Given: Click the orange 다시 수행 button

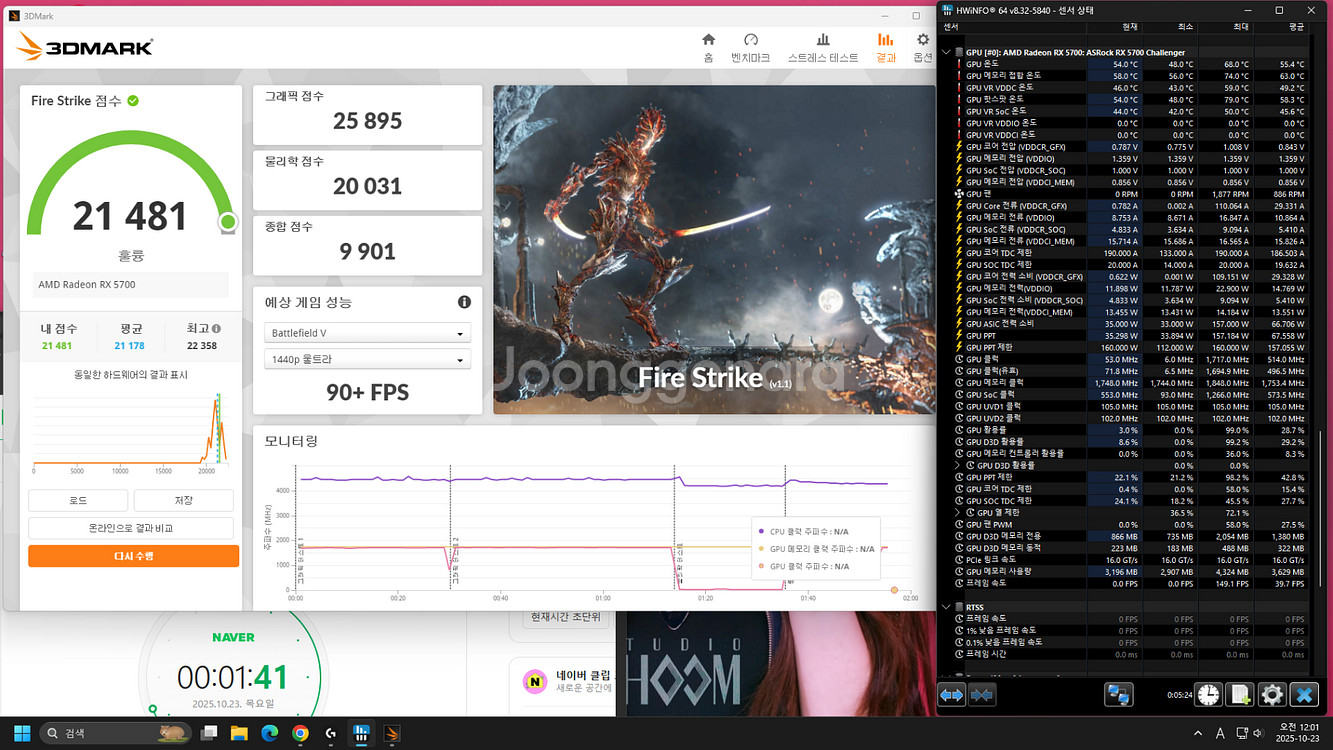Looking at the screenshot, I should pos(133,556).
